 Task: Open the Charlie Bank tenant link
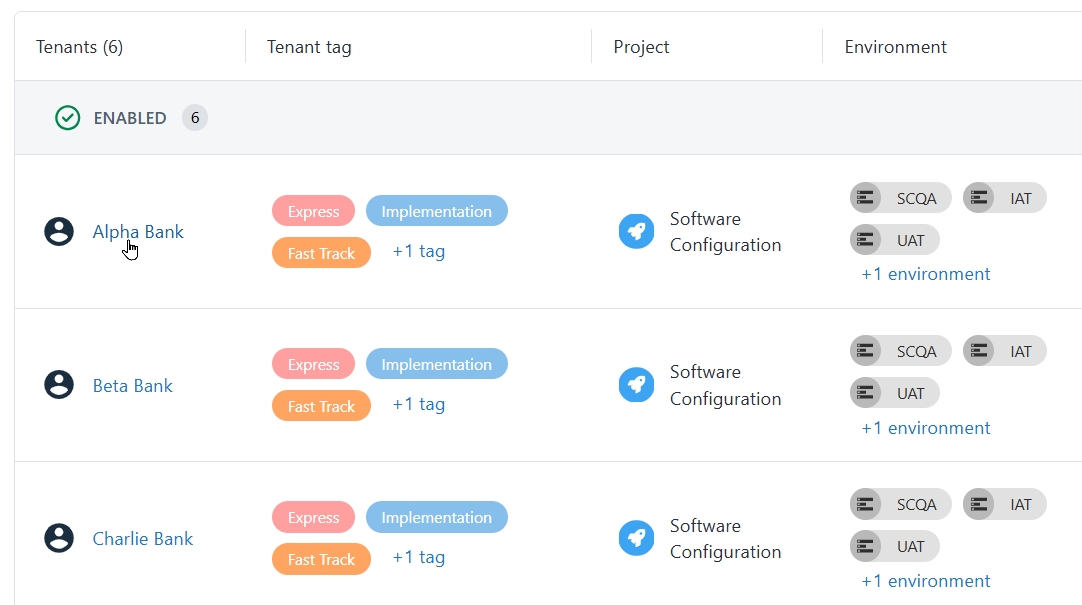143,539
